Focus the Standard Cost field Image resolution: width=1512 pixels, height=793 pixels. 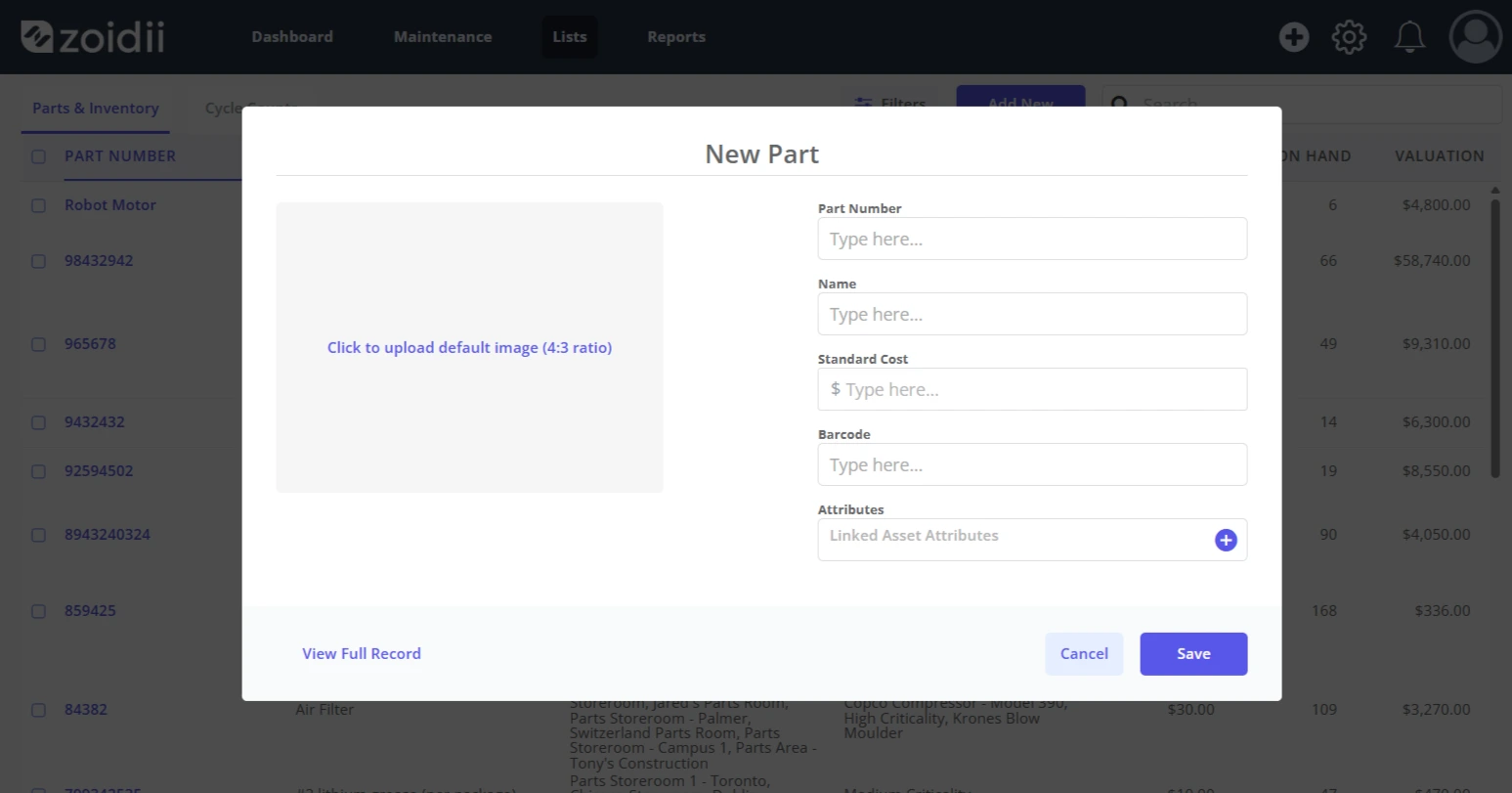click(1032, 389)
